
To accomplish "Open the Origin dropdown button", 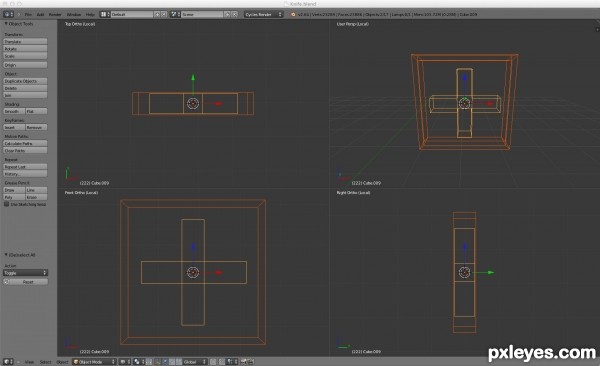I will [x=25, y=65].
